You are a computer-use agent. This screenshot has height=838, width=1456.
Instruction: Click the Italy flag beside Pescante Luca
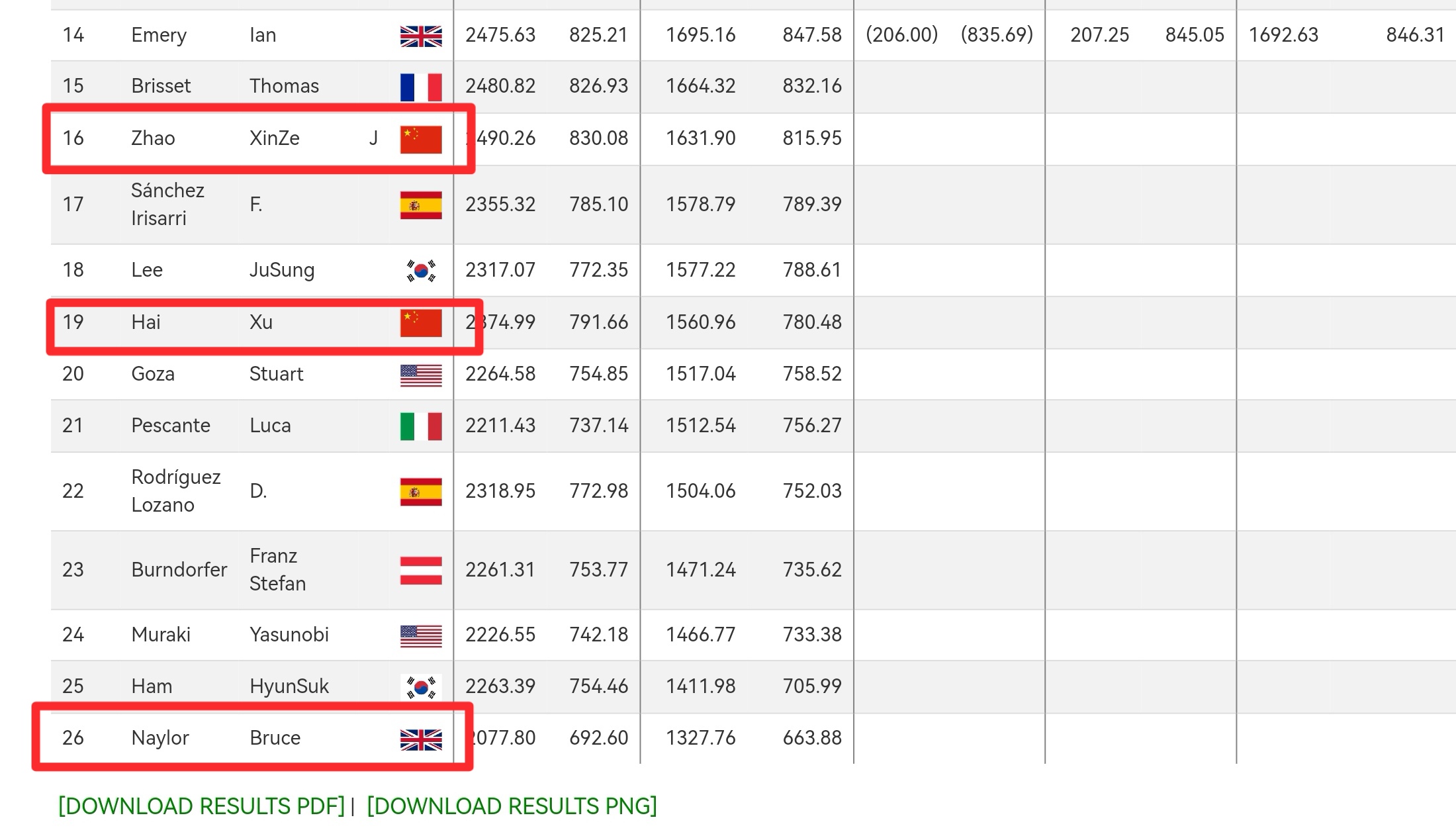(x=420, y=426)
